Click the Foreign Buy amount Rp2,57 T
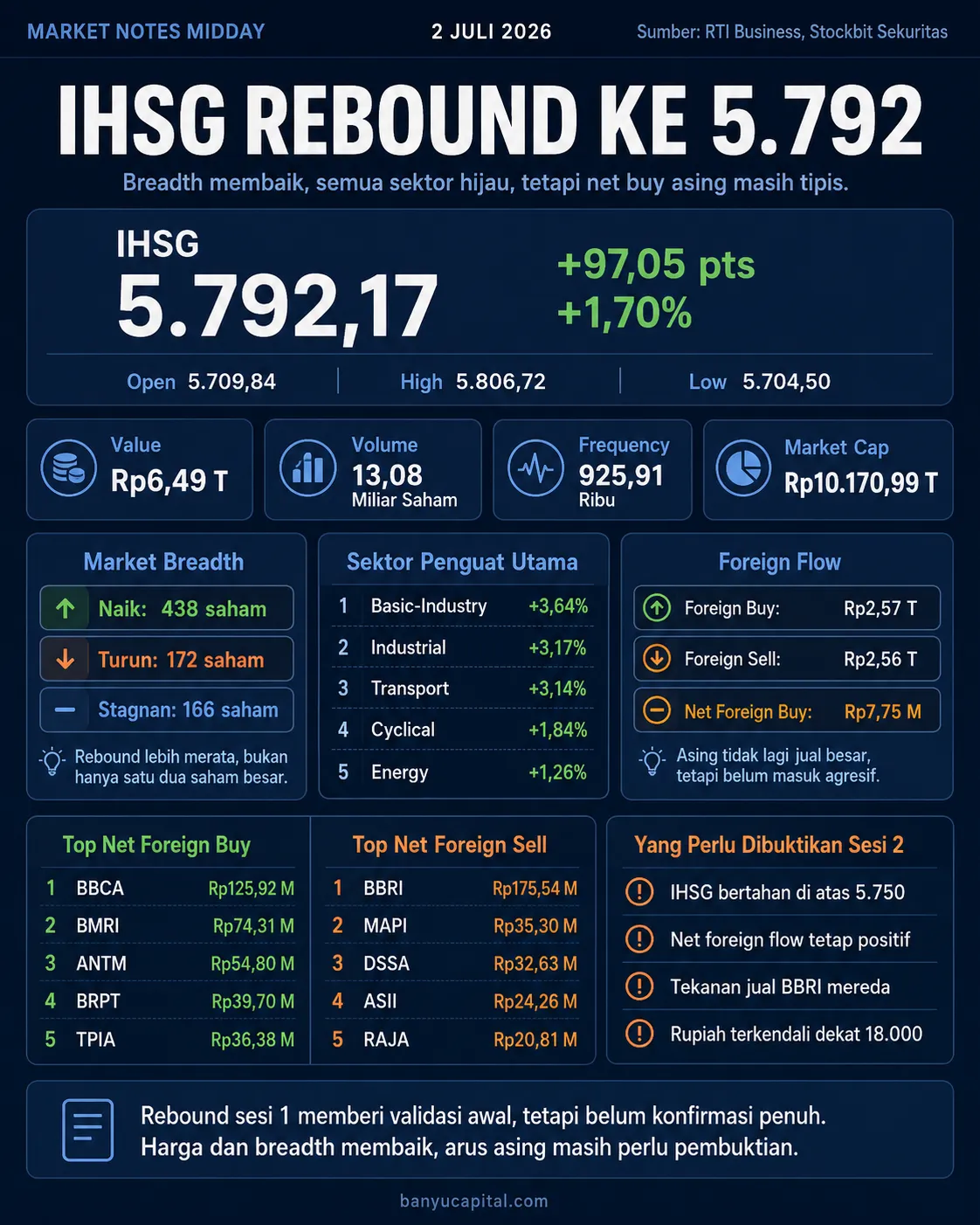Screen dimensions: 980x1225 [880, 608]
